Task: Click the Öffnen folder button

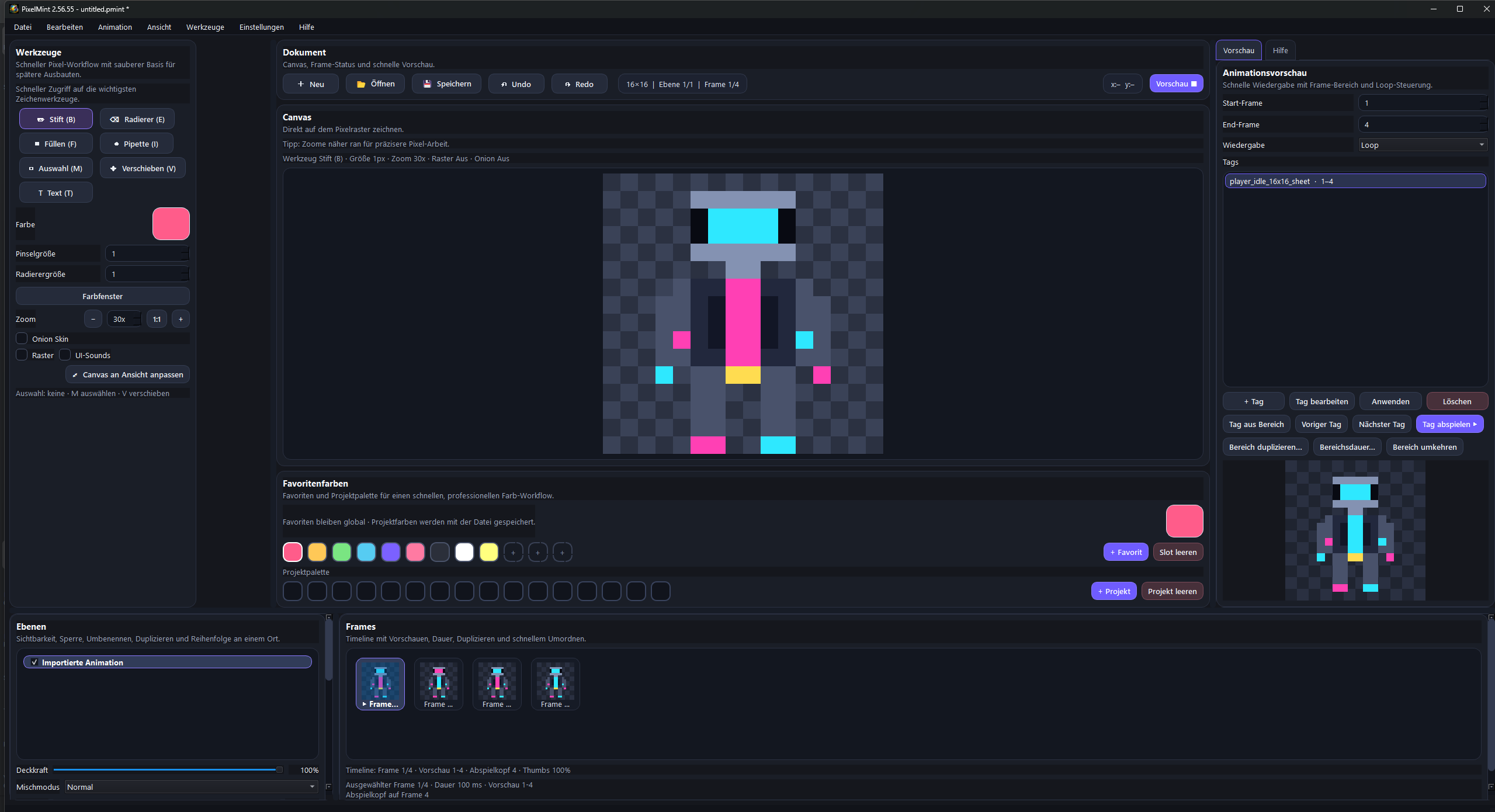Action: tap(375, 84)
